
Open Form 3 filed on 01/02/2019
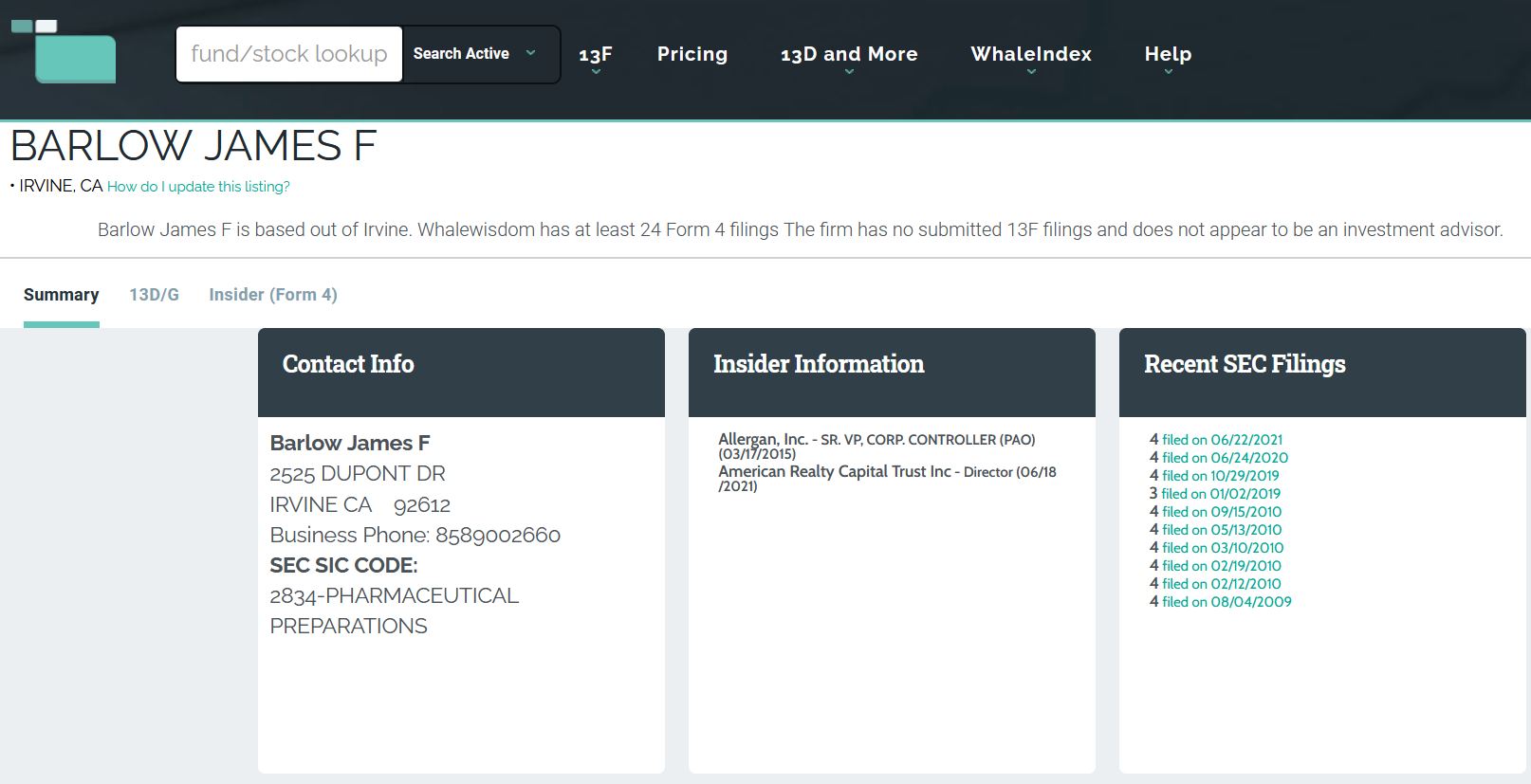tap(1221, 494)
